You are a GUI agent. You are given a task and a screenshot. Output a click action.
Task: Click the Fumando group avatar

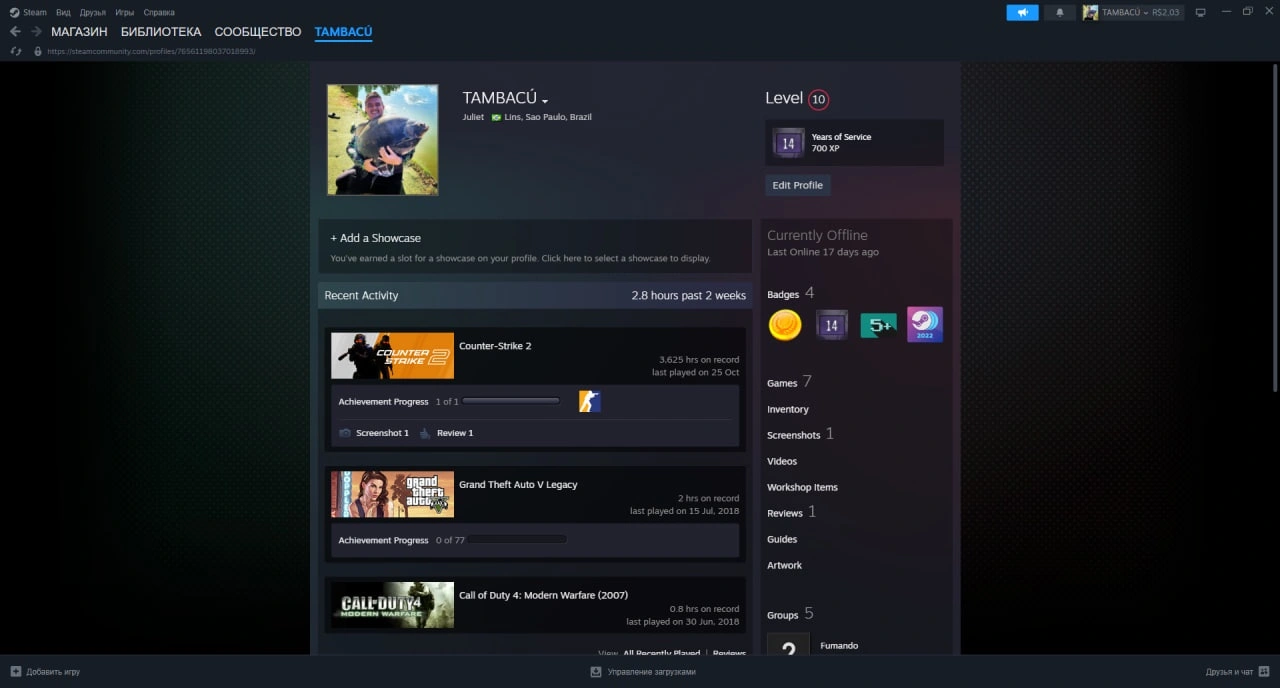coord(788,644)
